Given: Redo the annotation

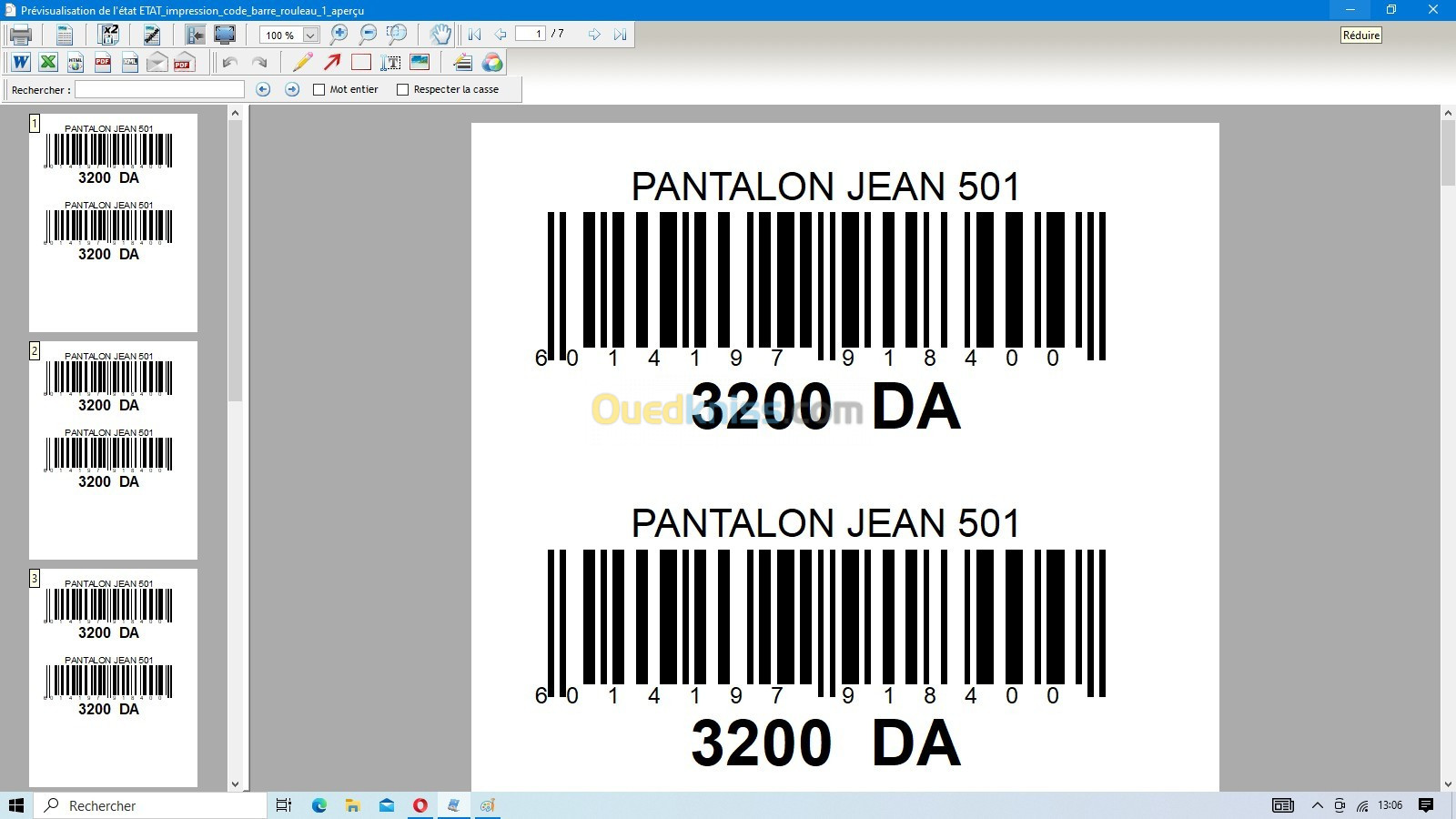Looking at the screenshot, I should [x=259, y=62].
